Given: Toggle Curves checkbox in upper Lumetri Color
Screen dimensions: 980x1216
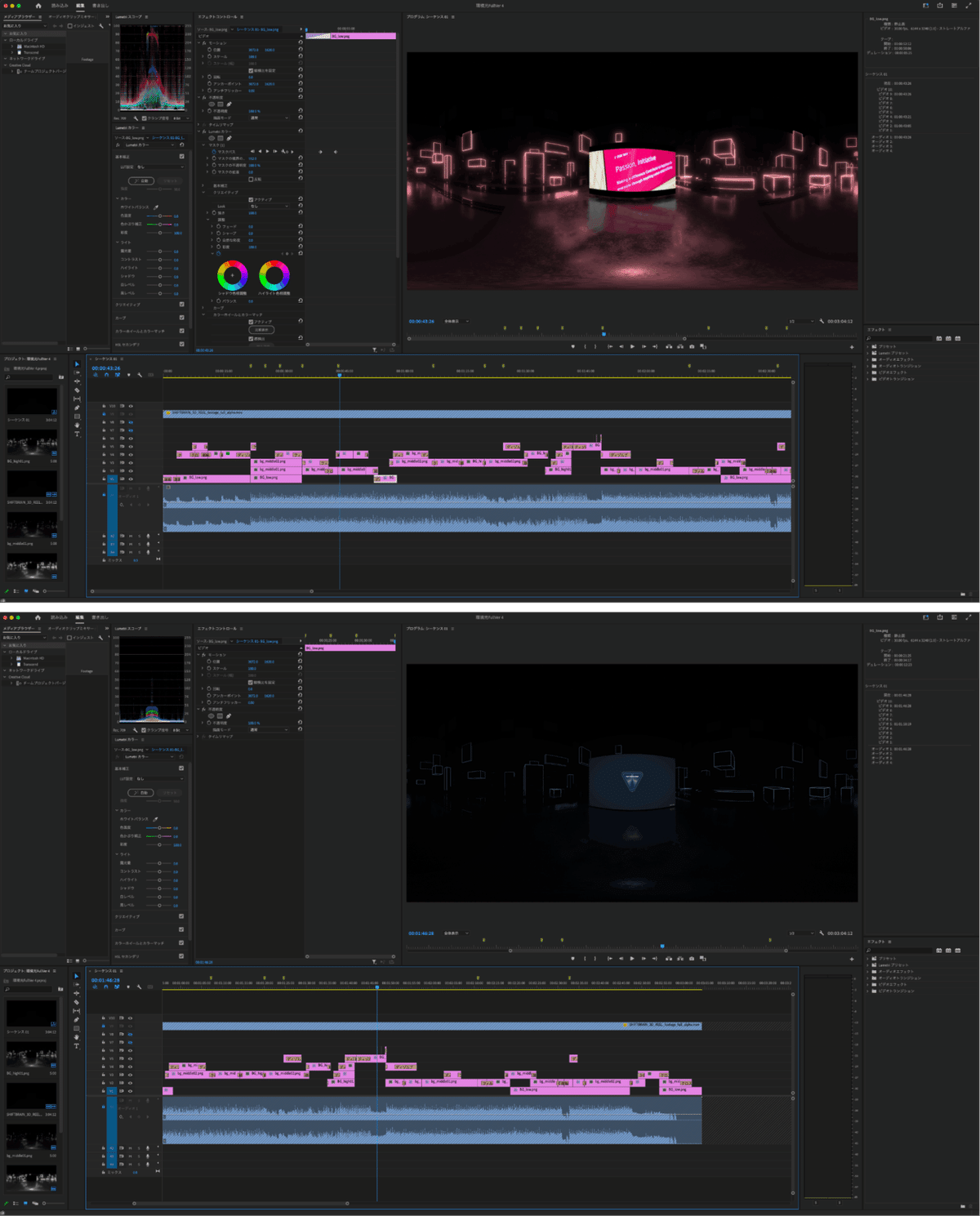Looking at the screenshot, I should pos(181,318).
